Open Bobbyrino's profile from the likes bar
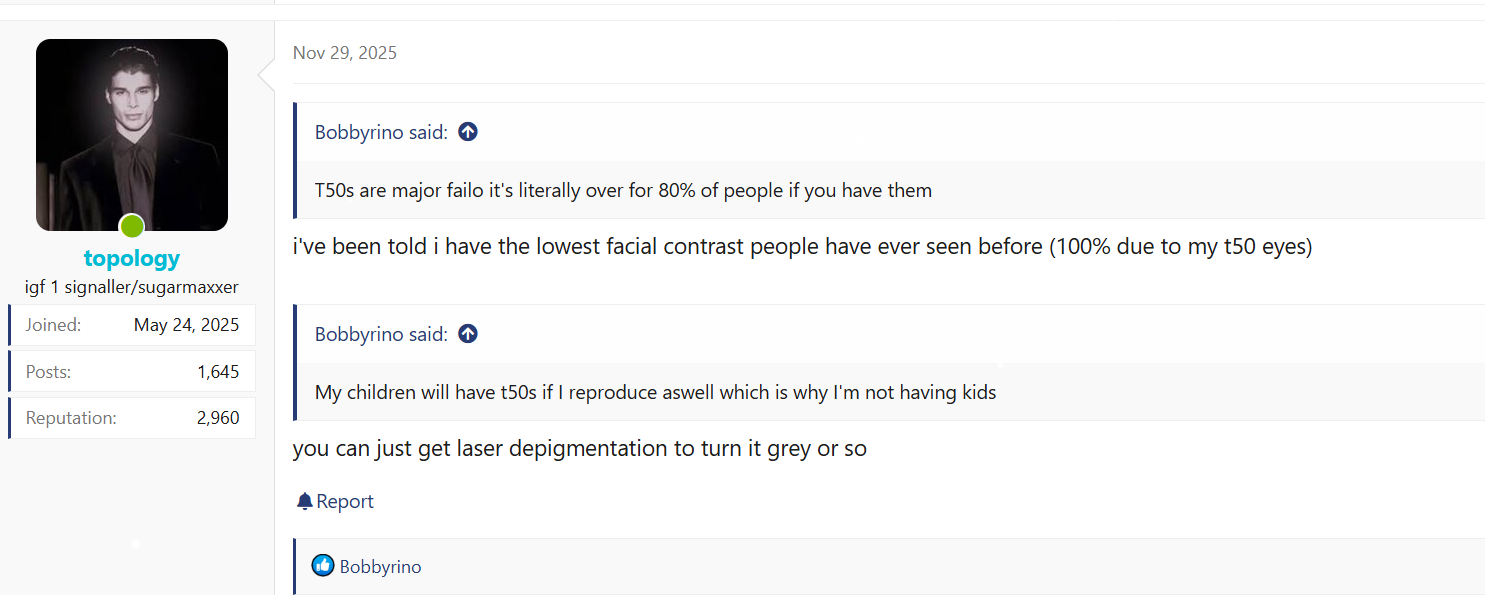 [380, 567]
